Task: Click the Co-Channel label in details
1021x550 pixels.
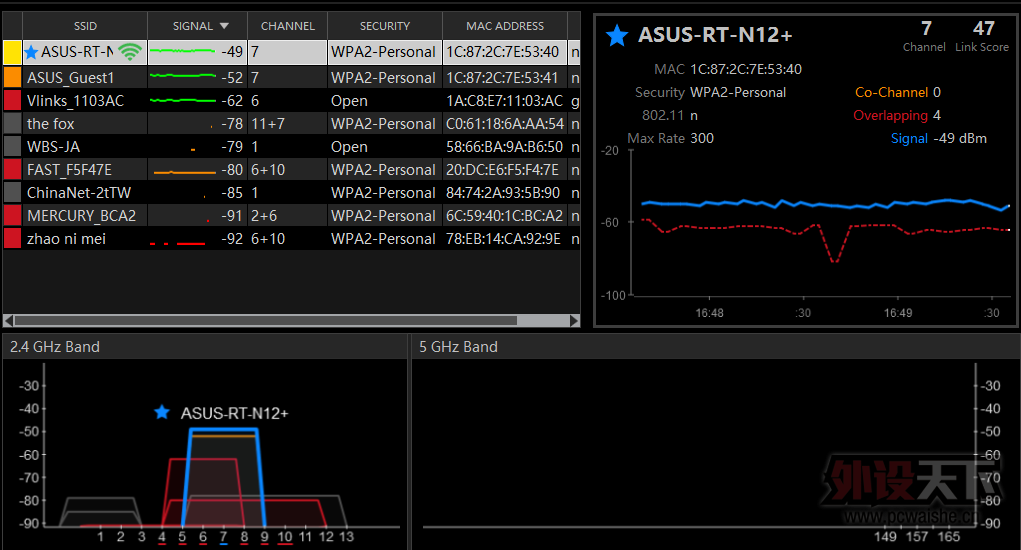Action: pyautogui.click(x=891, y=92)
